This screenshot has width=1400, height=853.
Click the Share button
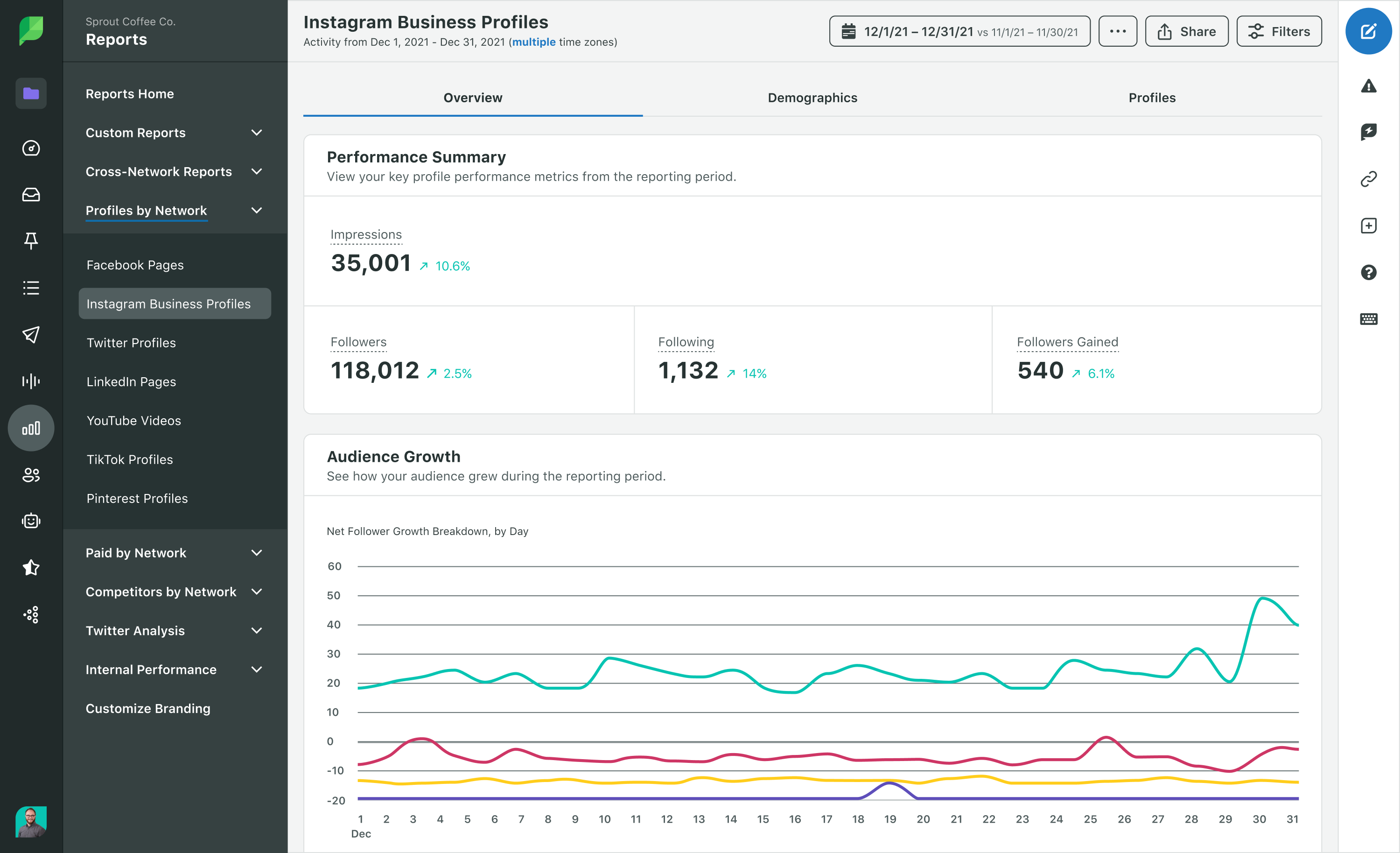pos(1186,31)
